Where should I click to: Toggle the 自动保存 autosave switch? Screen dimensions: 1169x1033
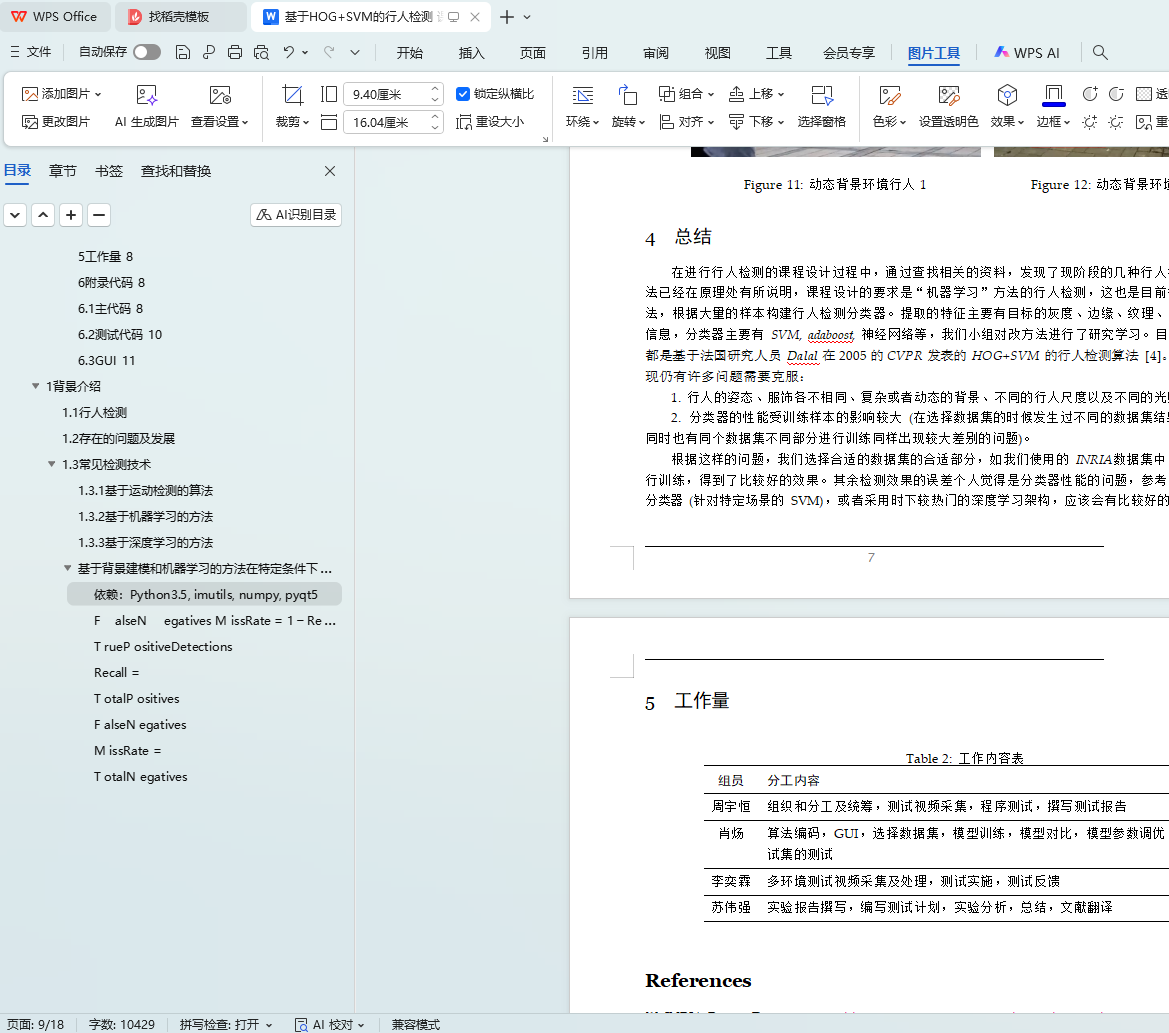click(x=147, y=52)
